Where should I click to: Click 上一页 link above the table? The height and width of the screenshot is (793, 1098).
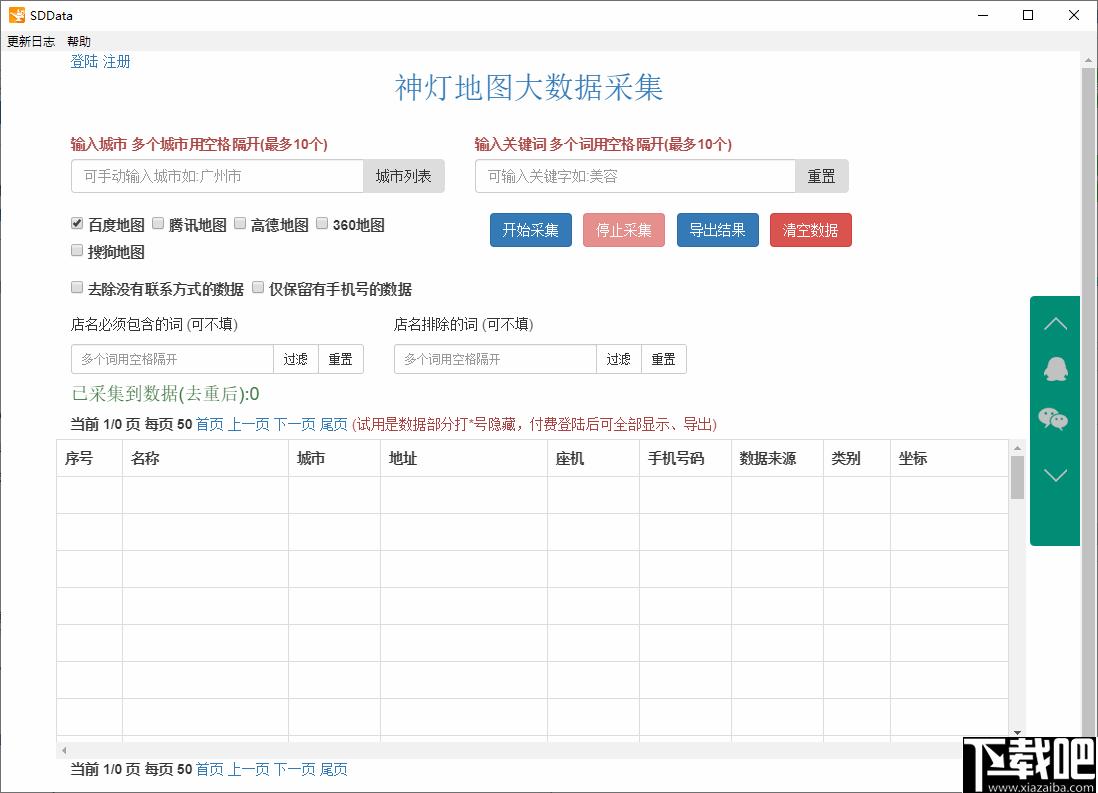tap(249, 425)
